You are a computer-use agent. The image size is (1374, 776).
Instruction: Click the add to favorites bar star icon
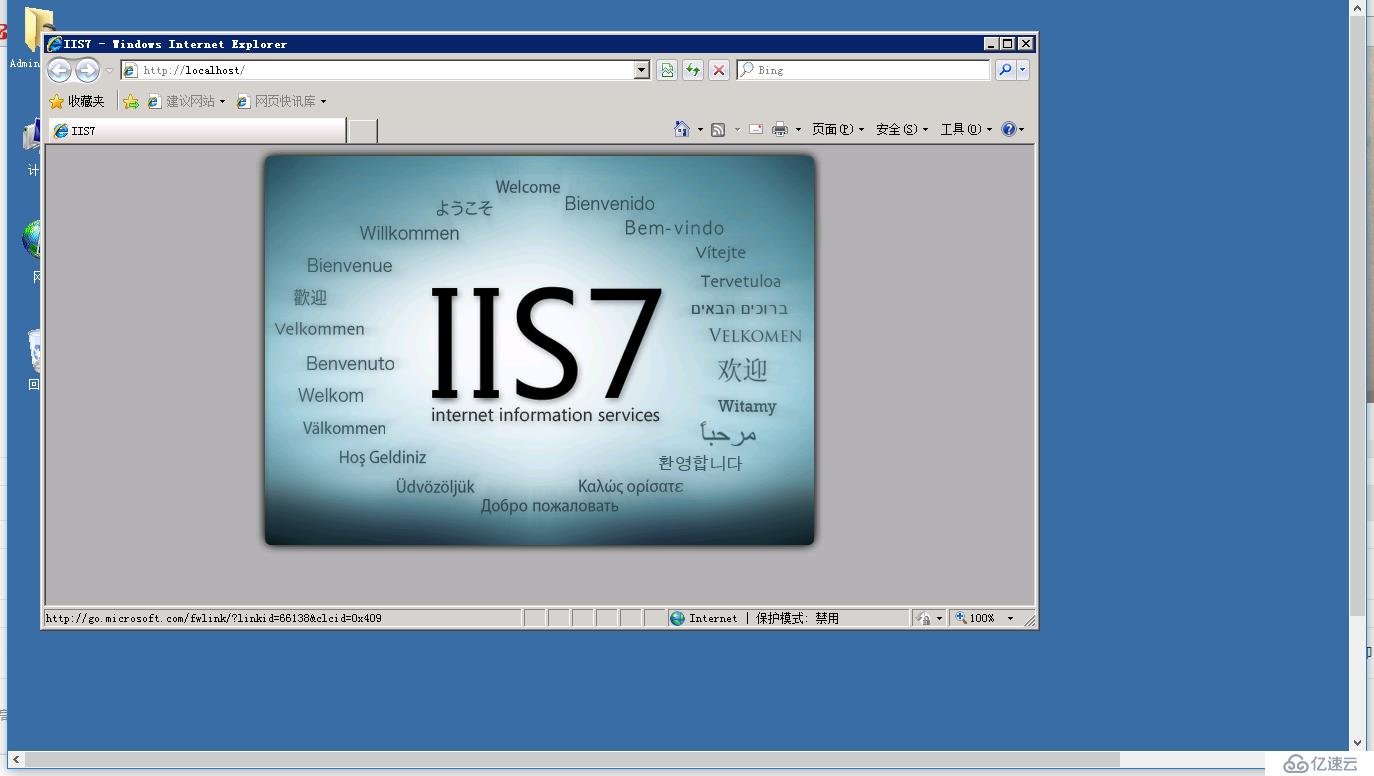[x=130, y=101]
